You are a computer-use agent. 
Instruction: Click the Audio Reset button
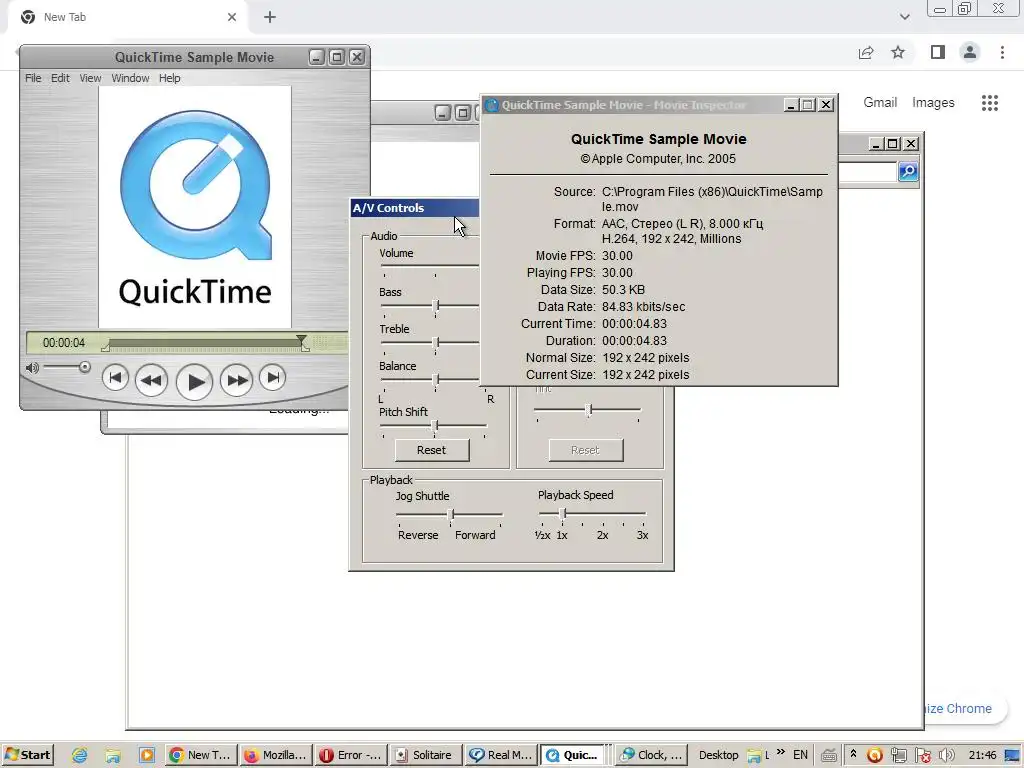click(x=432, y=450)
